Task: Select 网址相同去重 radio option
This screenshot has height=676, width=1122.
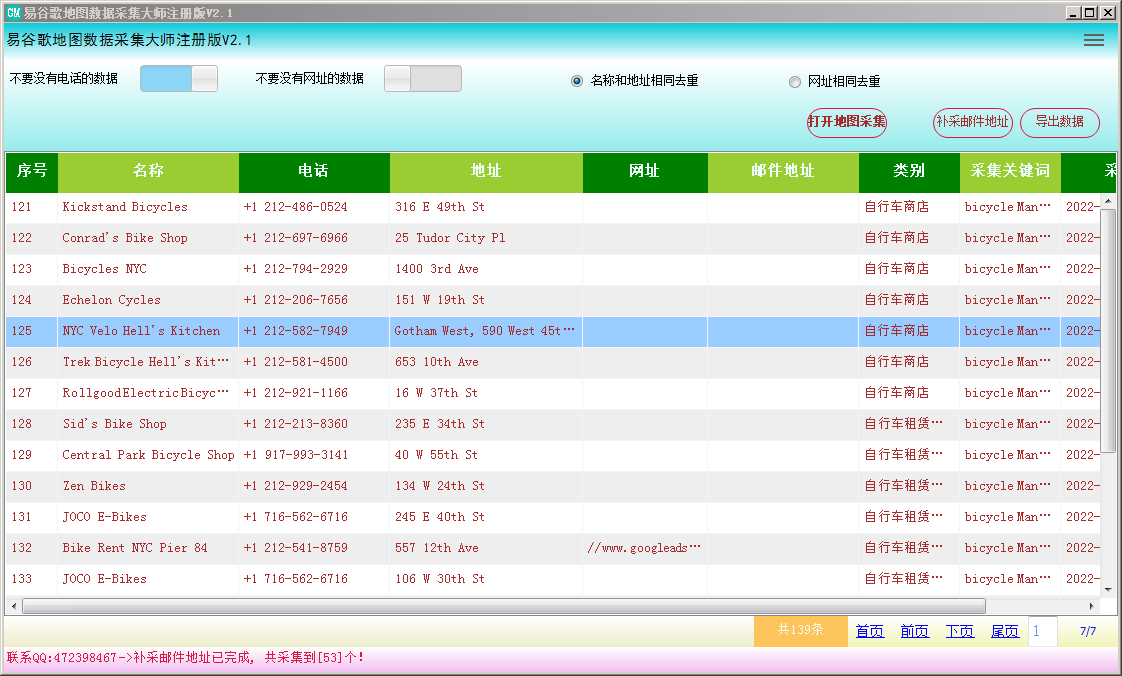Action: tap(795, 82)
